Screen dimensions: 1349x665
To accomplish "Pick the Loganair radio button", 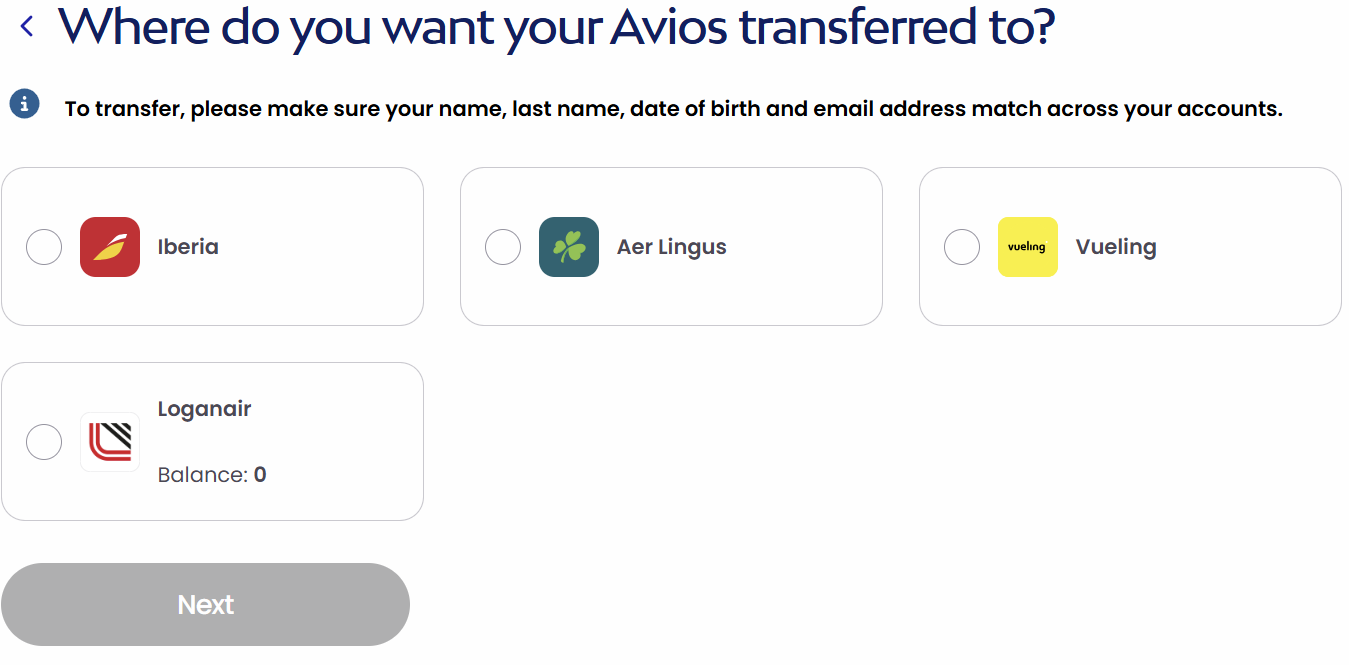I will pos(44,442).
